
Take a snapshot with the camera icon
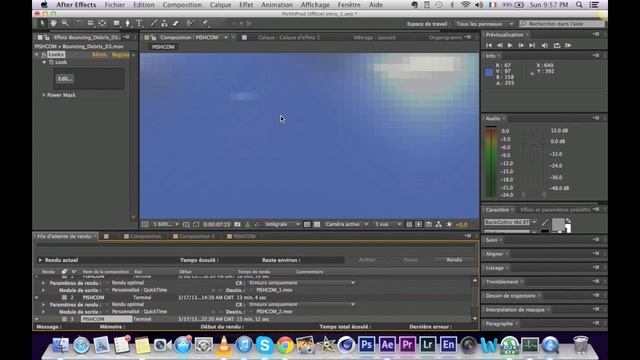(x=237, y=224)
